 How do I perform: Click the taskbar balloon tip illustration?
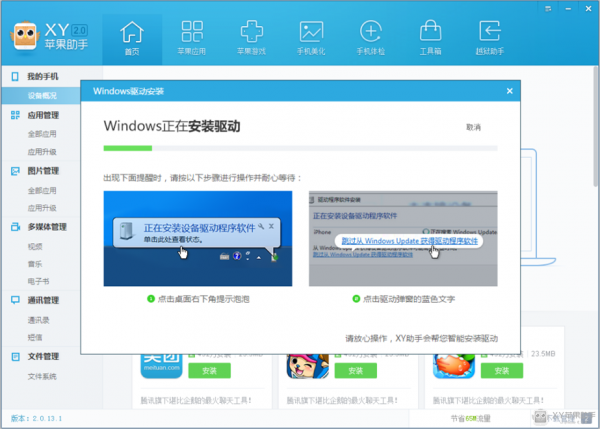point(198,238)
